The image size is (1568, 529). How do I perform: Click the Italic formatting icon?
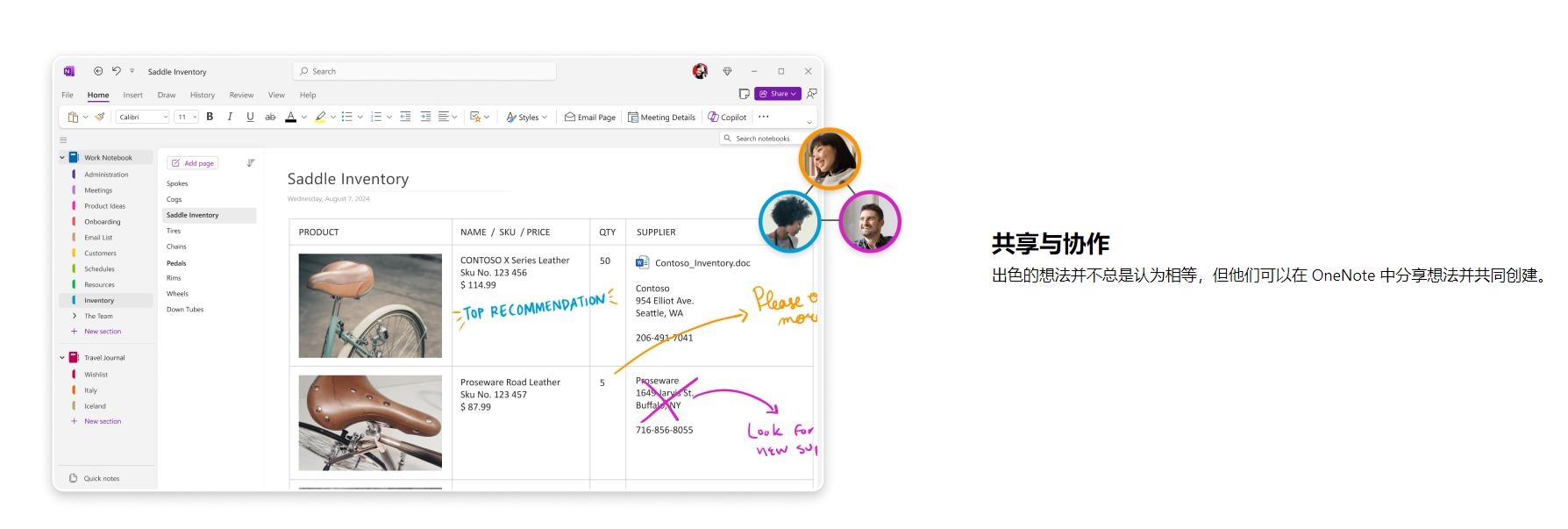pos(230,117)
